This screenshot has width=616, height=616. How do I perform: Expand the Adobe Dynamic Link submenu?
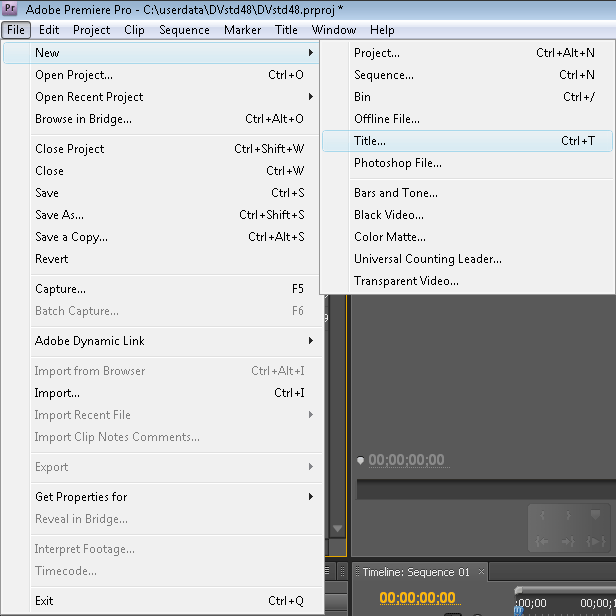(161, 341)
